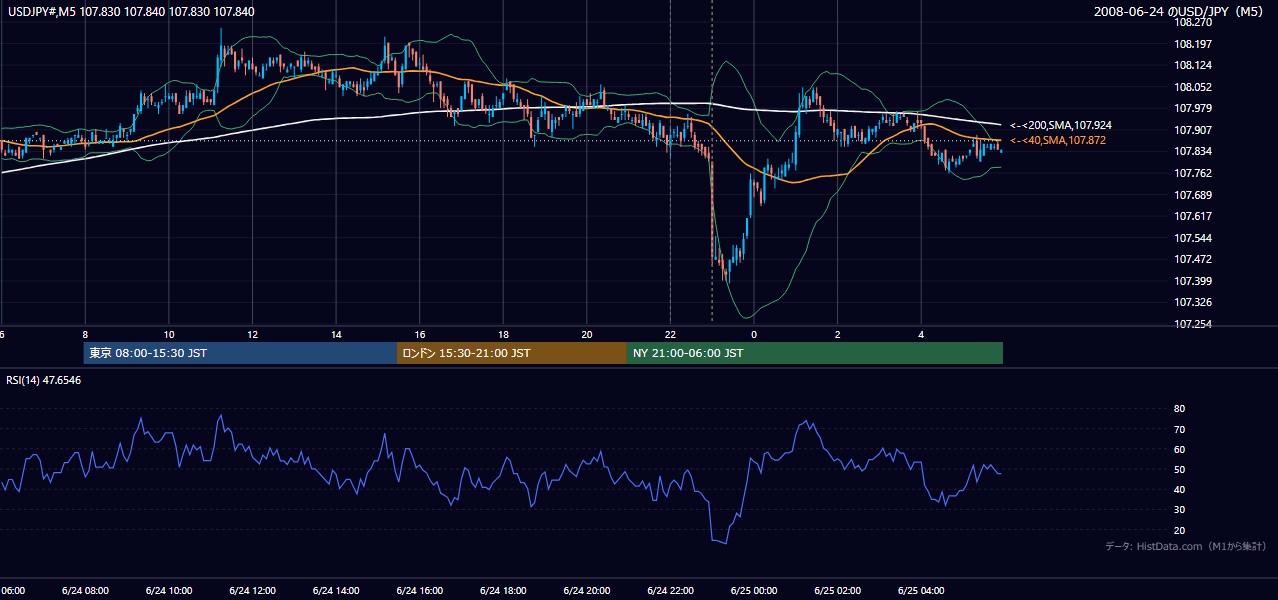Select the 200 SMA label reading 107.924
Screen dimensions: 1278x600
pos(1060,126)
